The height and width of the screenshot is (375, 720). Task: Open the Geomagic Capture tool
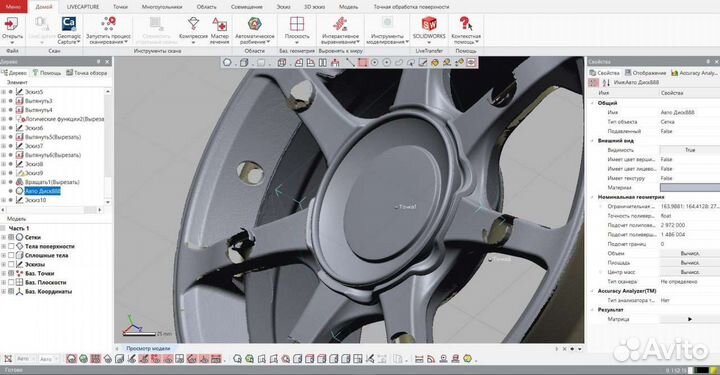click(69, 30)
